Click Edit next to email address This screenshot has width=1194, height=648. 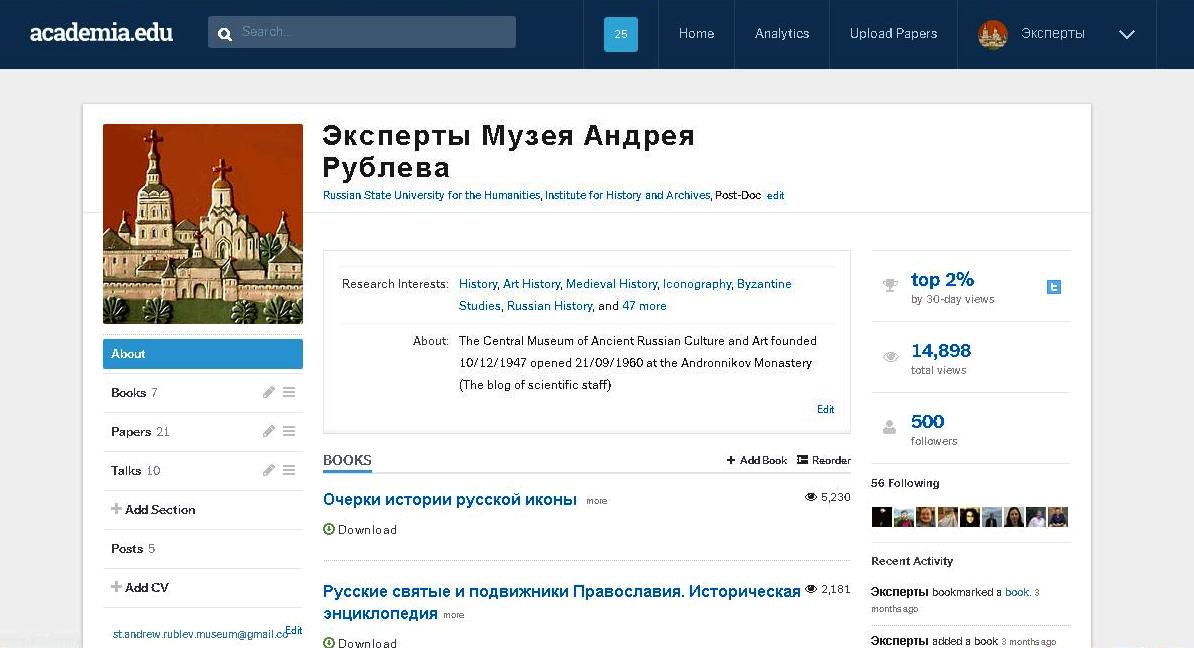(294, 630)
